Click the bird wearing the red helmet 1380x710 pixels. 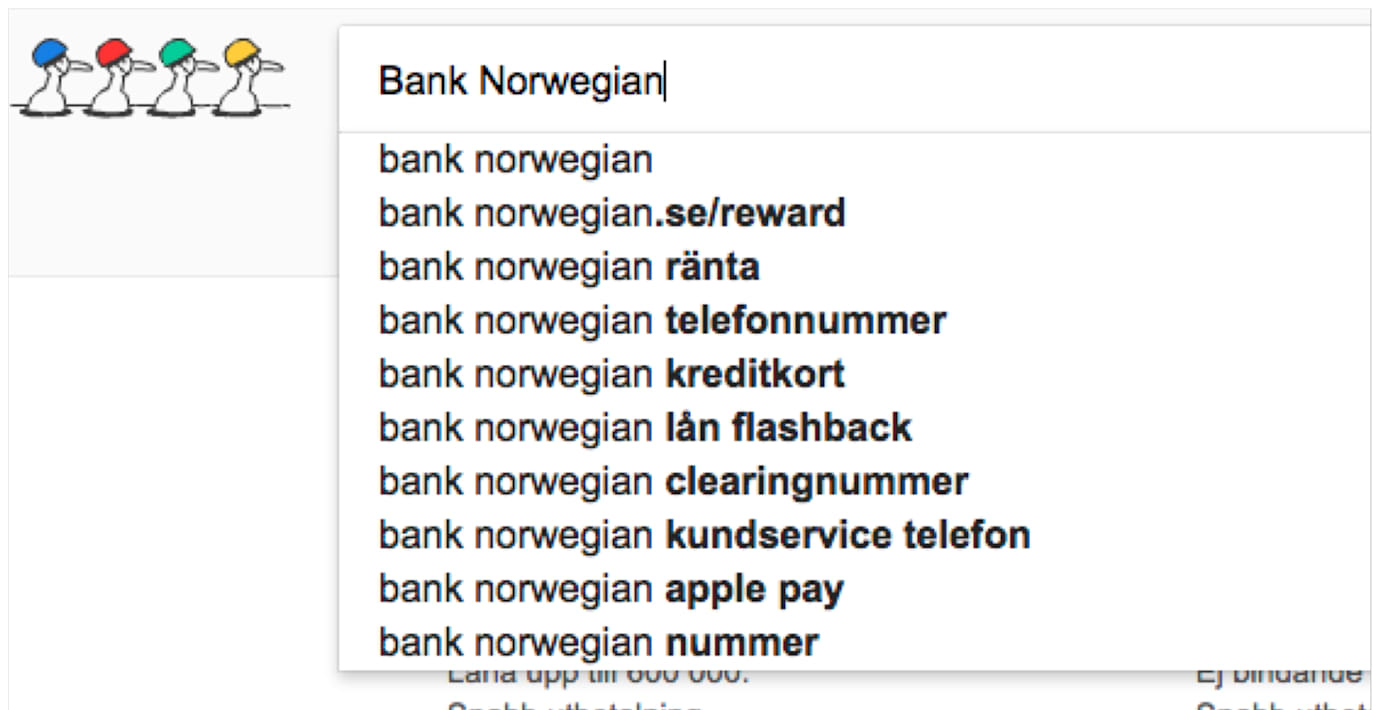[x=113, y=76]
